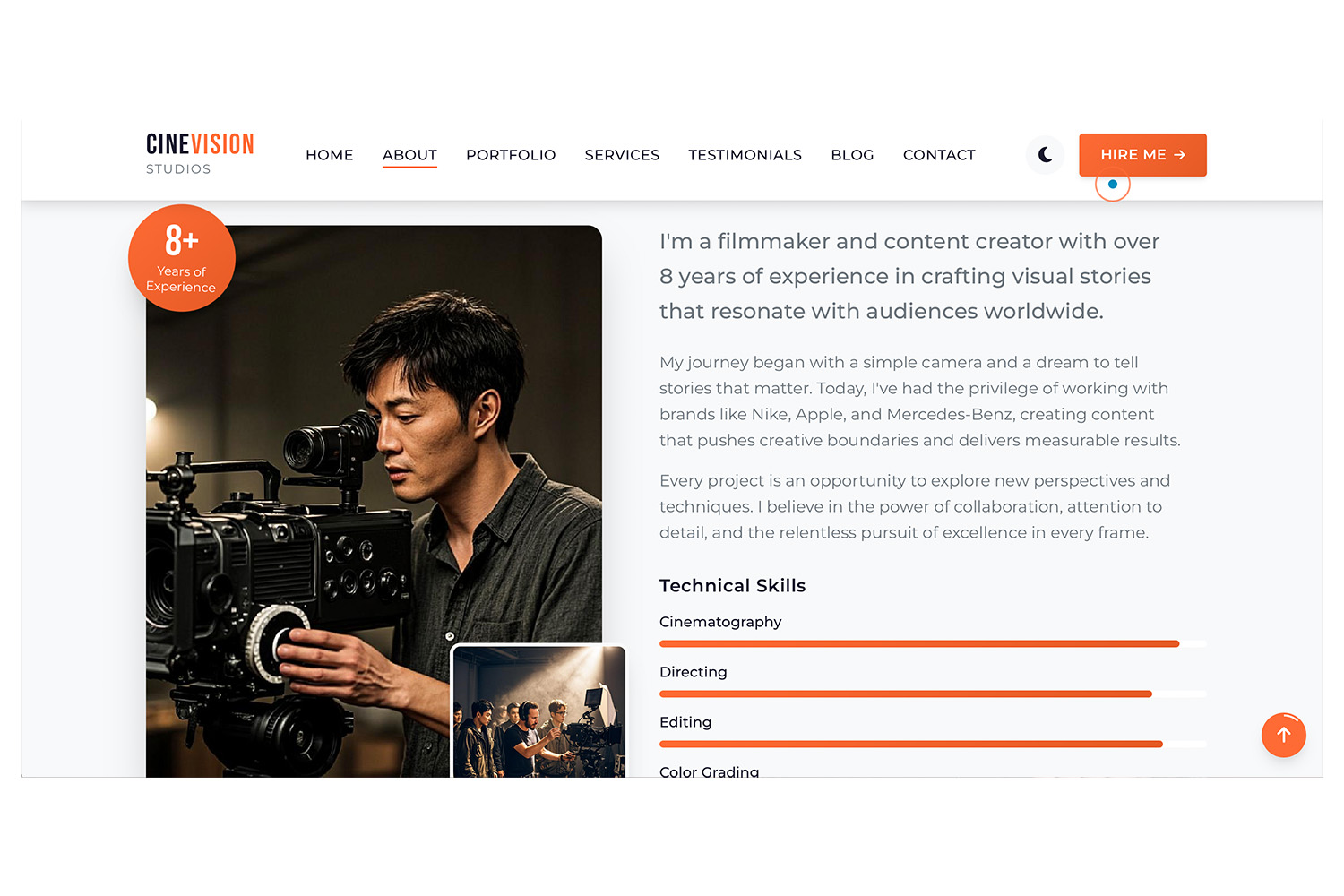Click the Technical Skills heading
1344x896 pixels.
click(732, 586)
